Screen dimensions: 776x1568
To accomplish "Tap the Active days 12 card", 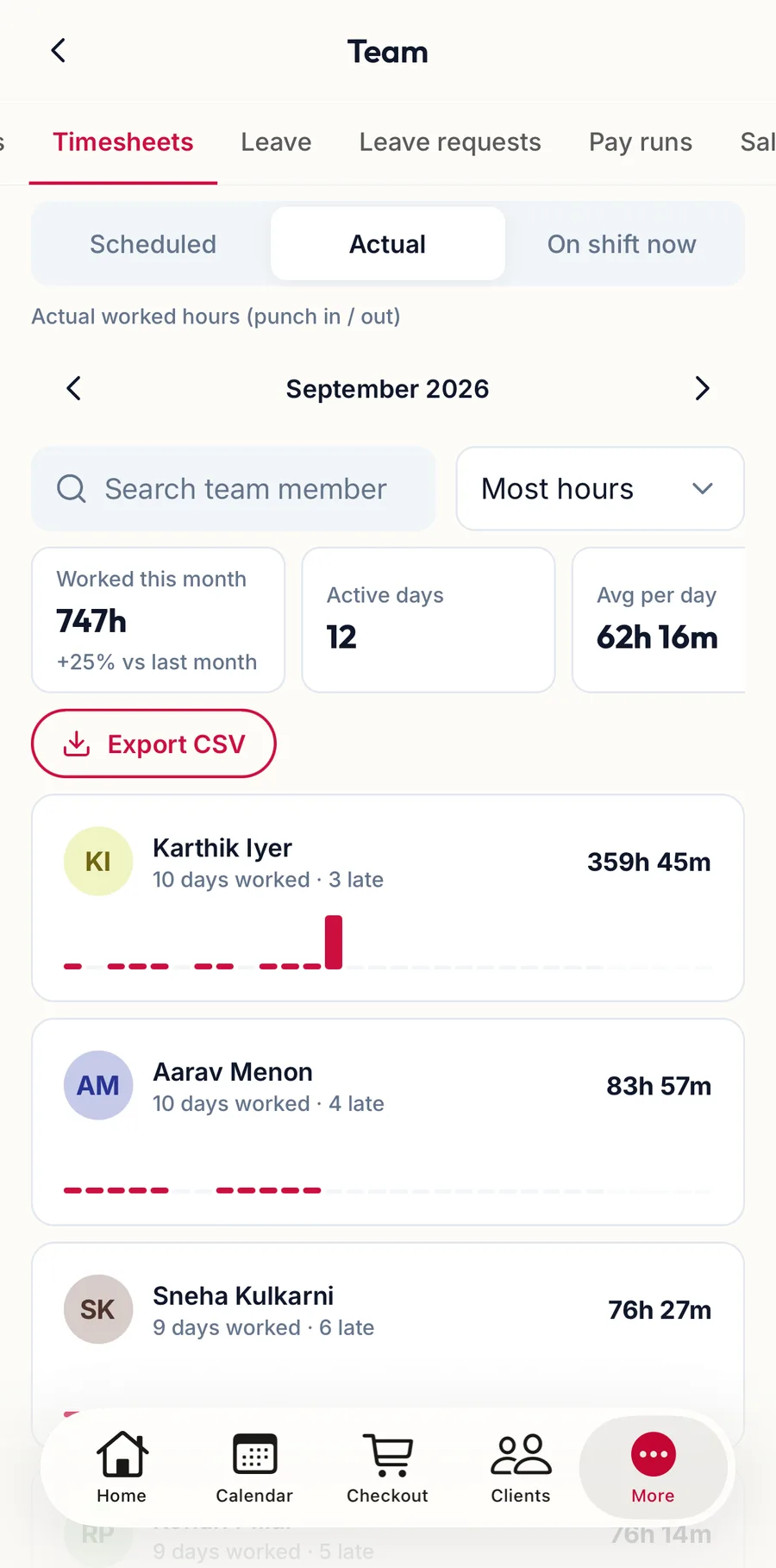I will point(429,620).
